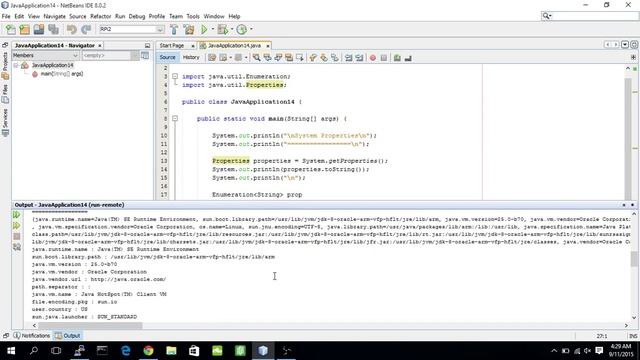This screenshot has height=360, width=640.
Task: Click the second Re-run with options icon
Action: click(x=17, y=225)
